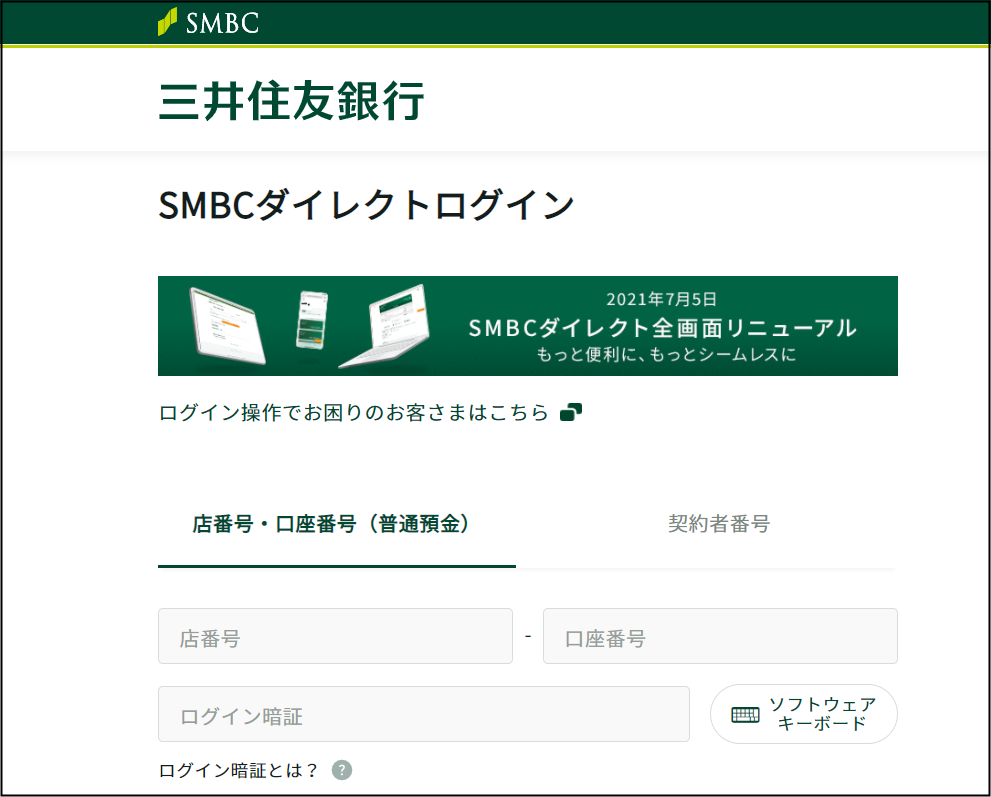Open the ソフトウェアキーボード button
Viewport: 991px width, 797px height.
pos(804,714)
